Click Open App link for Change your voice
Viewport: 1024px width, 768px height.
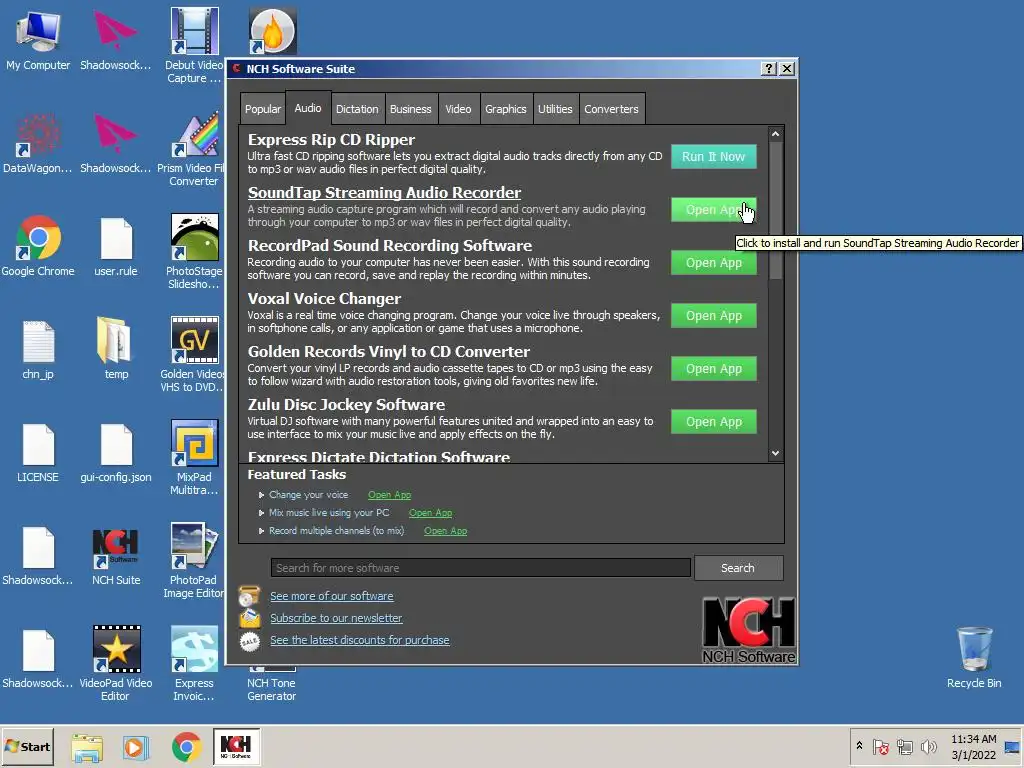[389, 495]
